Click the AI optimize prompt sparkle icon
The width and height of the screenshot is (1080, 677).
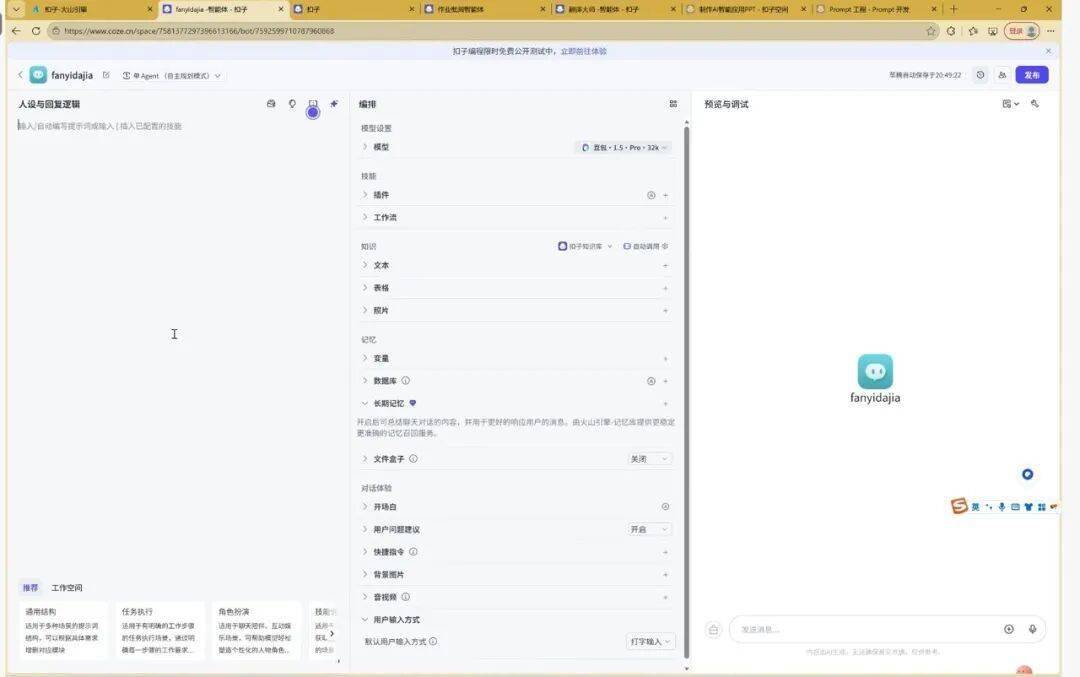pos(334,104)
